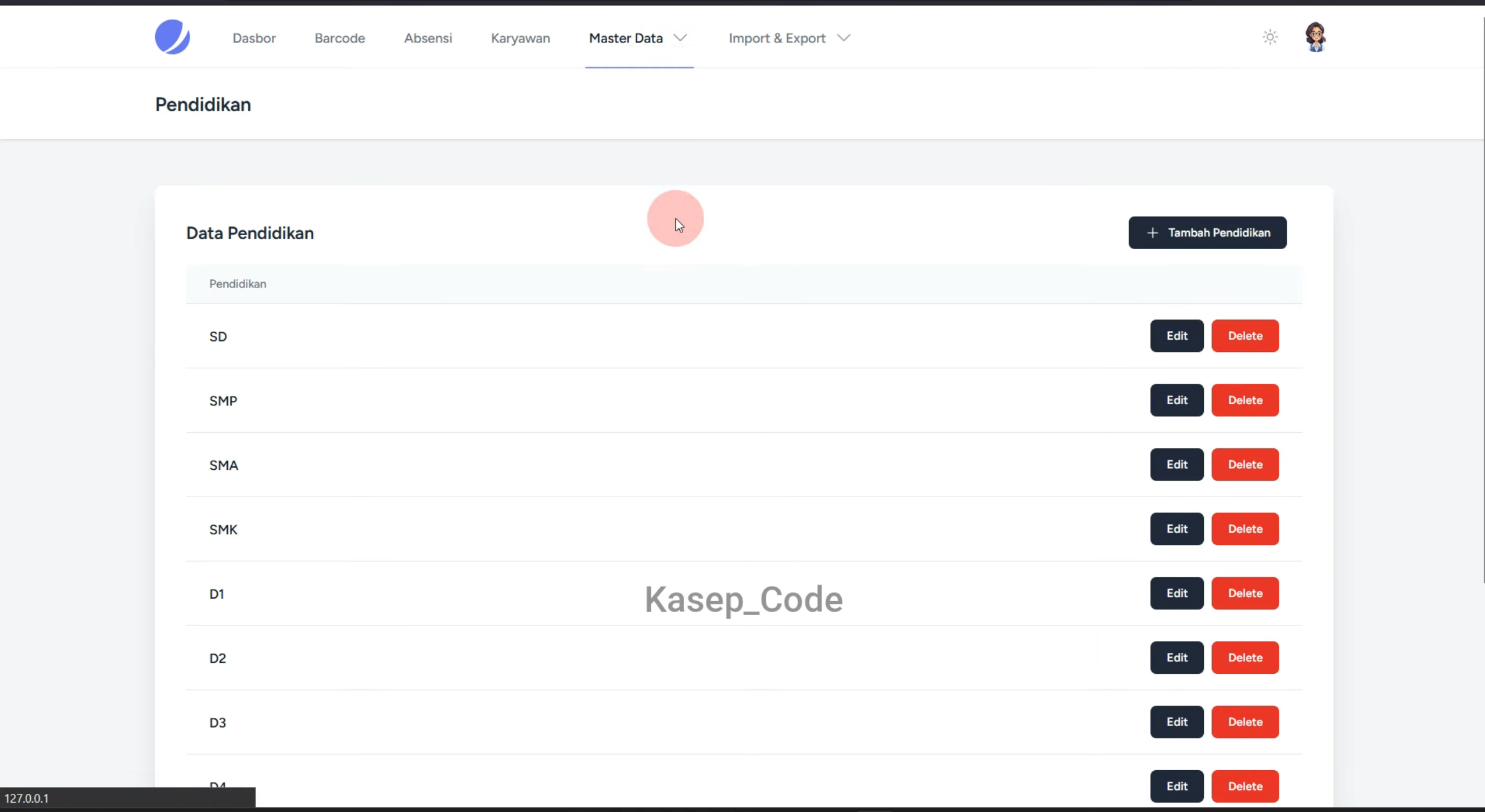
Task: Delete the SMK row
Action: (x=1245, y=529)
